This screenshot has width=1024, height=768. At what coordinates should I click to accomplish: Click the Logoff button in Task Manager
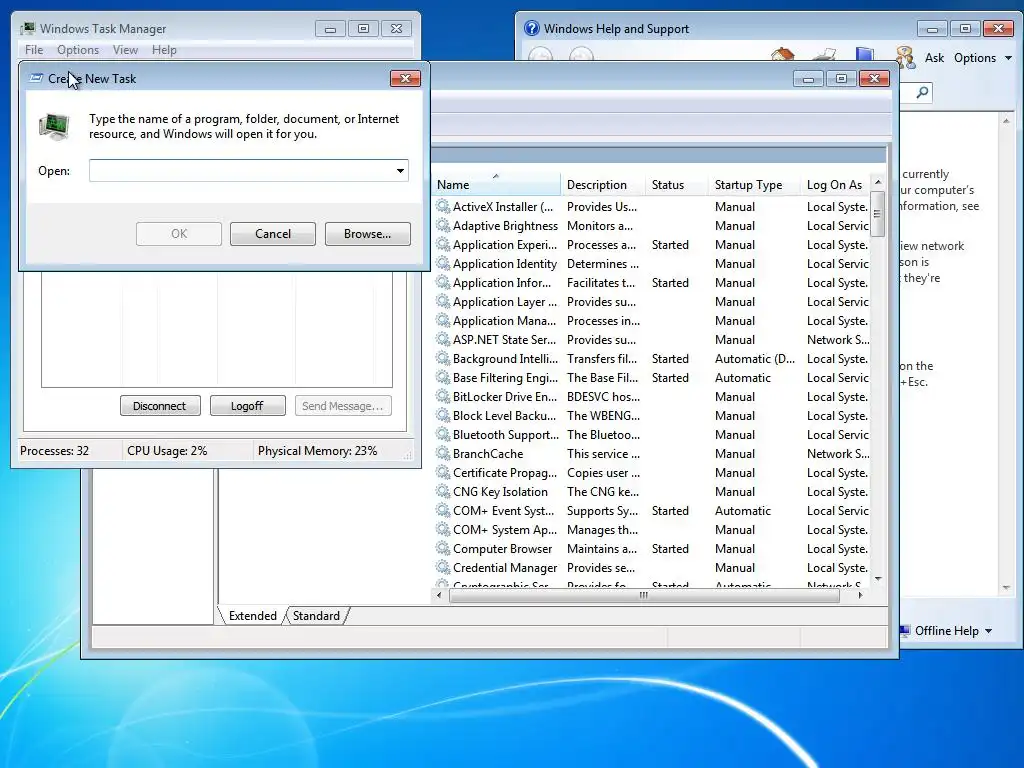(248, 406)
